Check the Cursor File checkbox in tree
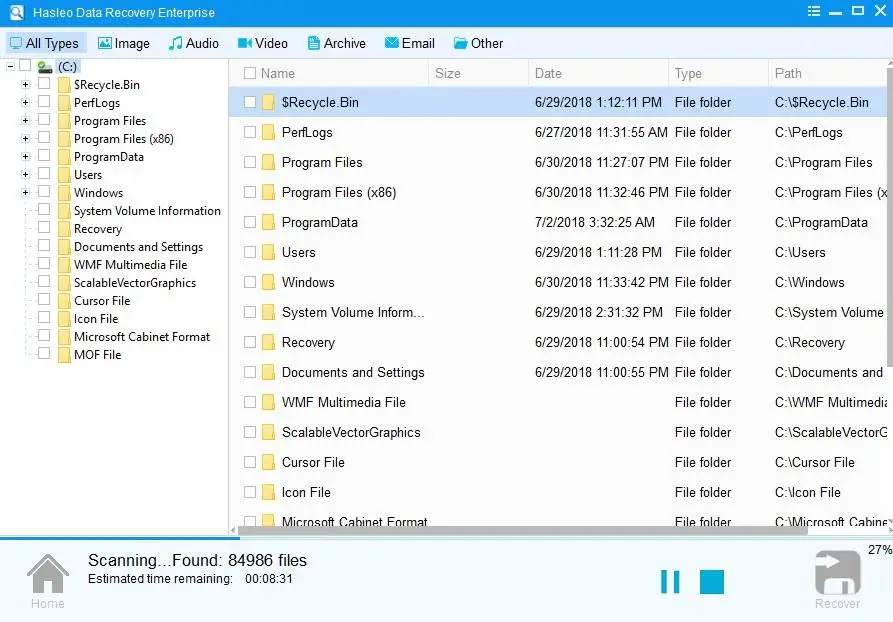 click(x=44, y=300)
